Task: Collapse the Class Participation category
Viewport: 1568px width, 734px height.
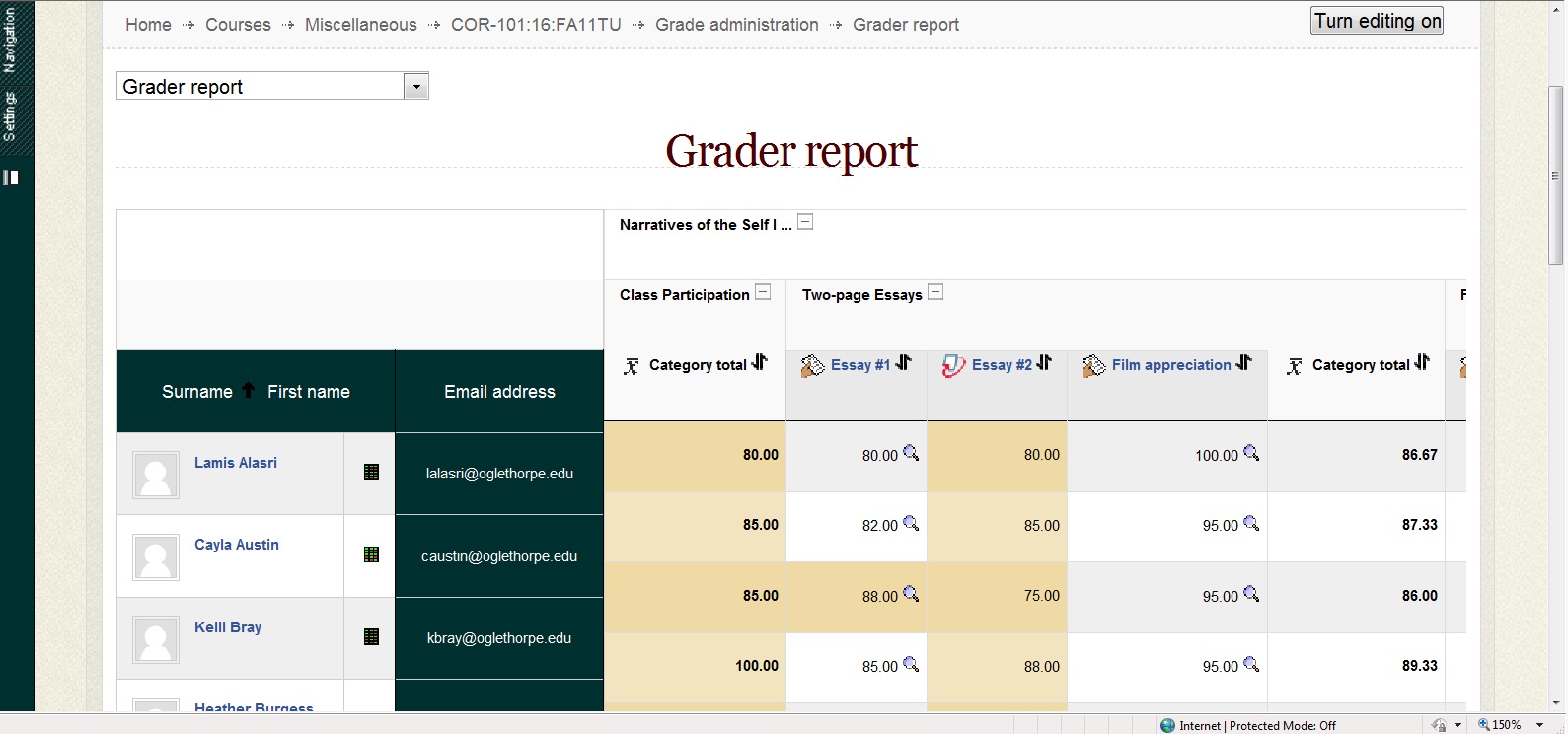Action: point(763,292)
